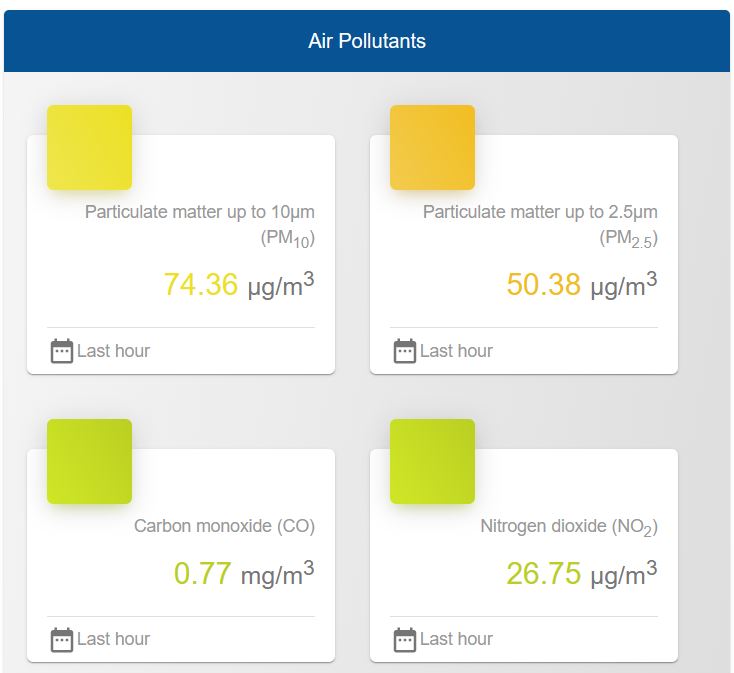734x673 pixels.
Task: Click 'Last hour' text under the PM2.5 value
Action: click(456, 351)
